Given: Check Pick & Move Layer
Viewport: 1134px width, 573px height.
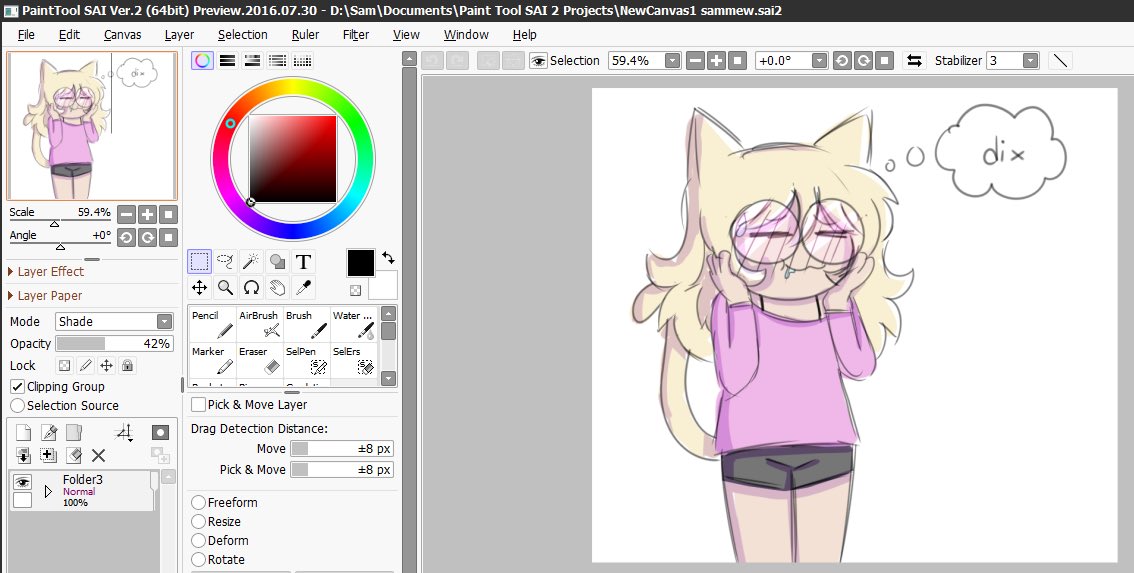Looking at the screenshot, I should coord(198,404).
